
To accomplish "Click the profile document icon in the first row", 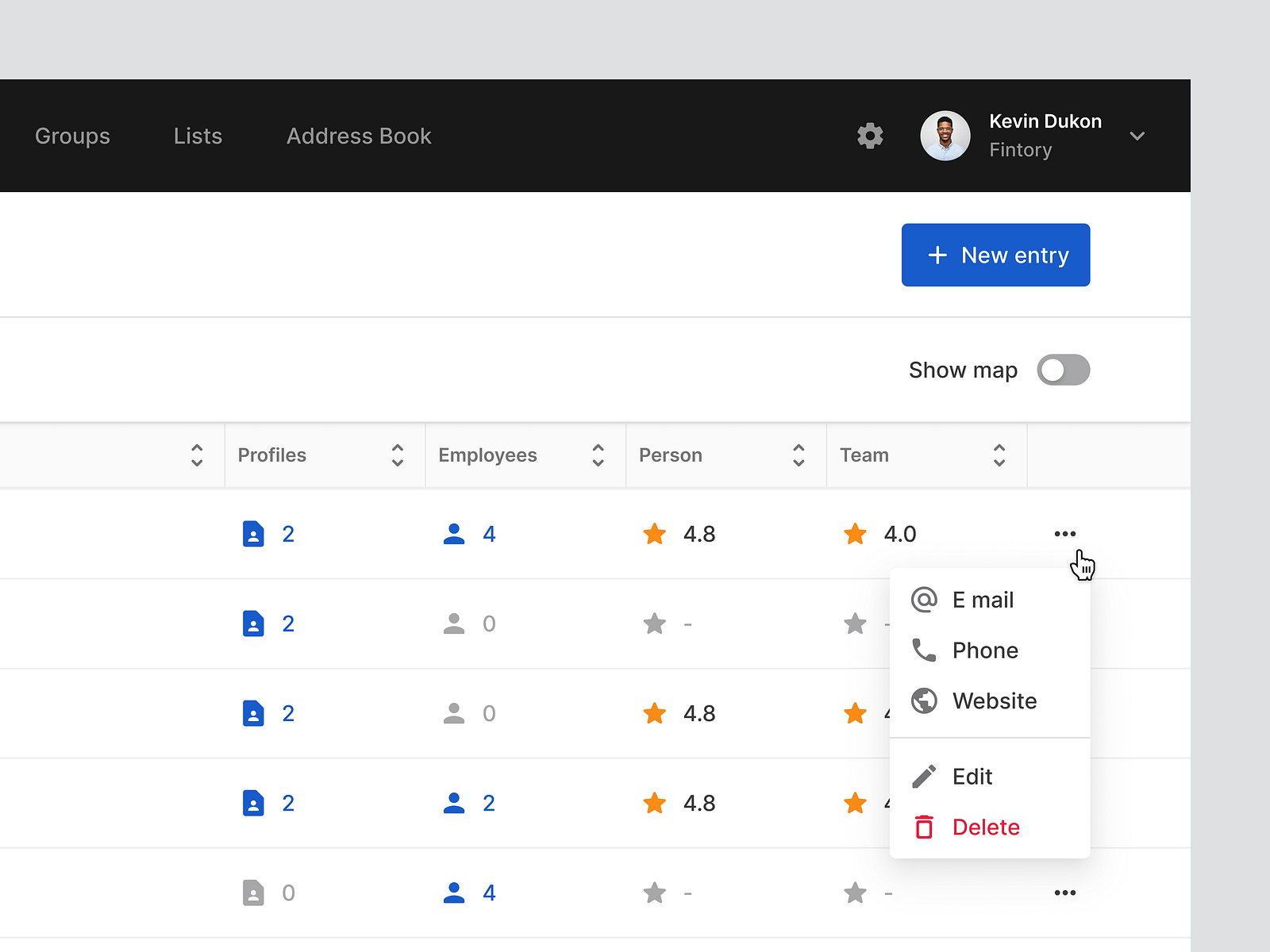I will tap(253, 534).
